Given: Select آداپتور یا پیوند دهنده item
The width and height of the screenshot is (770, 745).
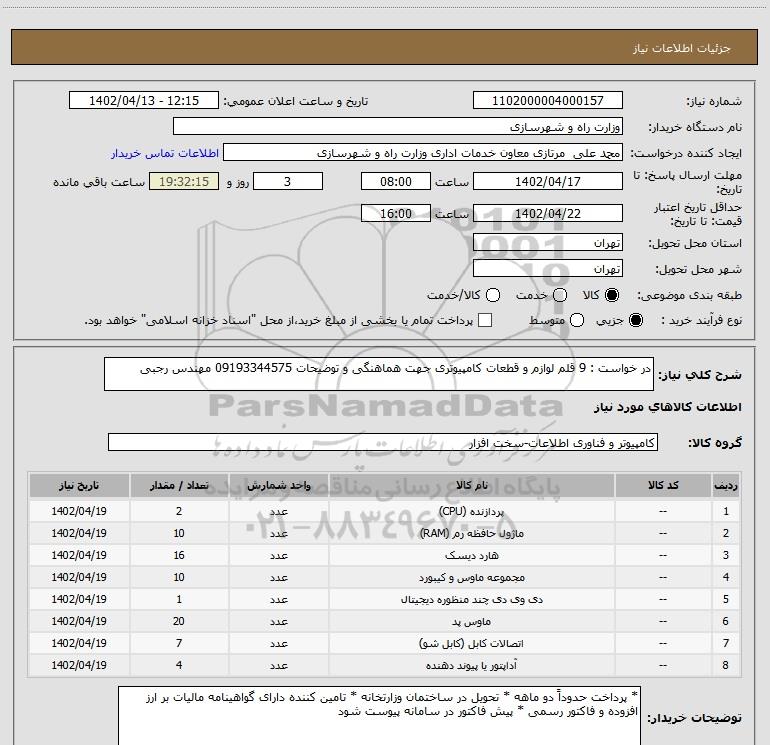Looking at the screenshot, I should (x=471, y=665).
